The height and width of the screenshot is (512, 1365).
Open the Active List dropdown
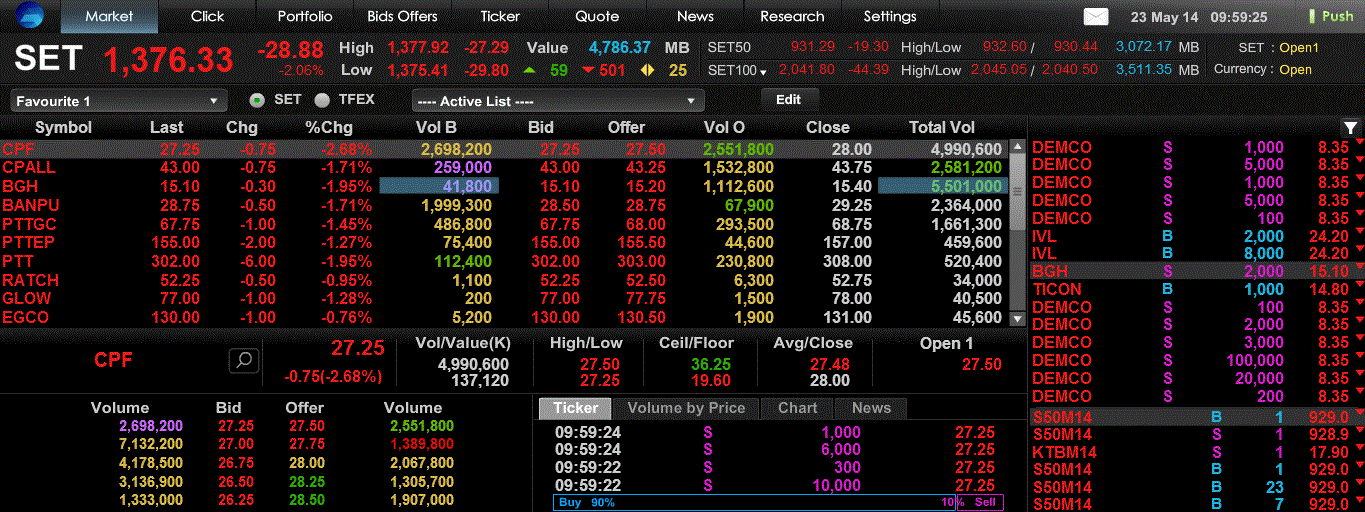(x=558, y=101)
